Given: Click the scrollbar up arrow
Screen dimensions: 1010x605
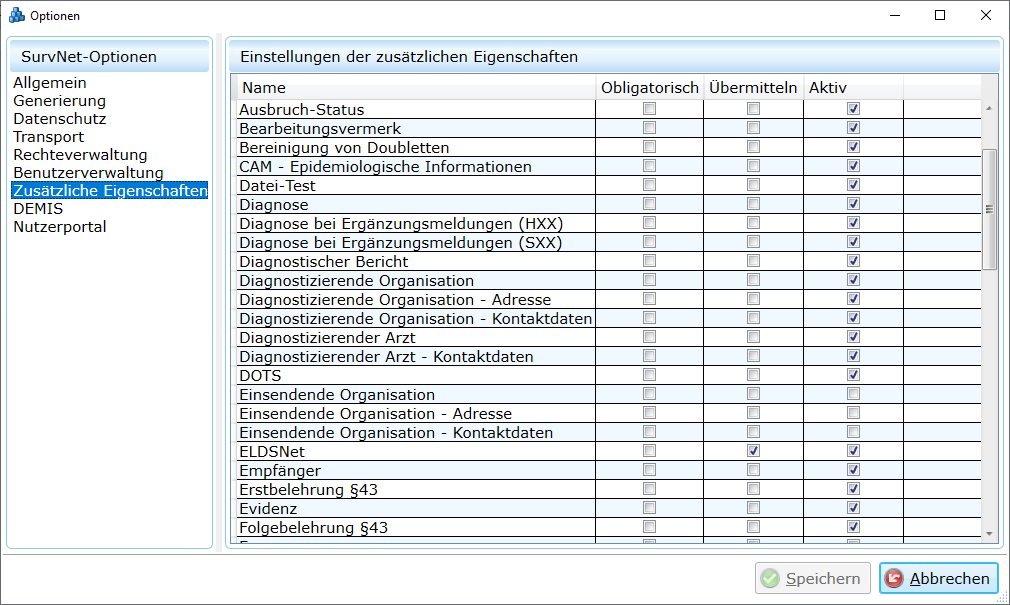Looking at the screenshot, I should click(x=989, y=108).
